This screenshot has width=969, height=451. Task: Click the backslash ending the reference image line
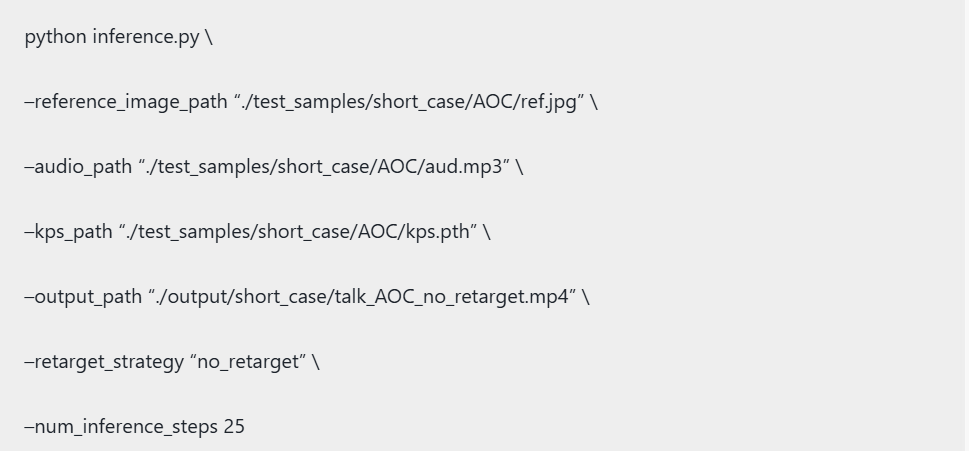click(x=594, y=102)
